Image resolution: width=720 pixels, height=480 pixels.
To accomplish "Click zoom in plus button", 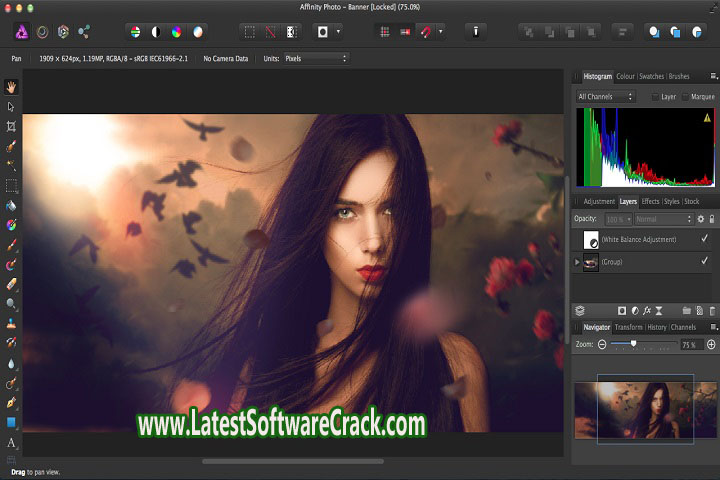I will [x=711, y=344].
